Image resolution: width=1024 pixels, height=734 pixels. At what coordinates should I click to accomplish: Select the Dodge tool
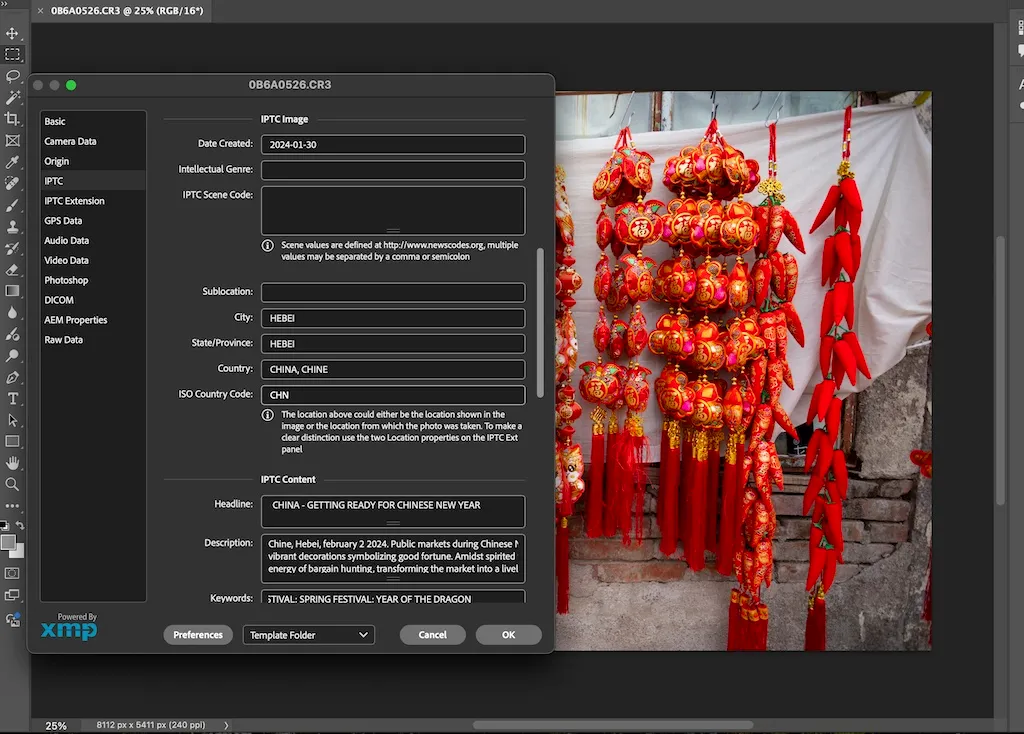12,356
